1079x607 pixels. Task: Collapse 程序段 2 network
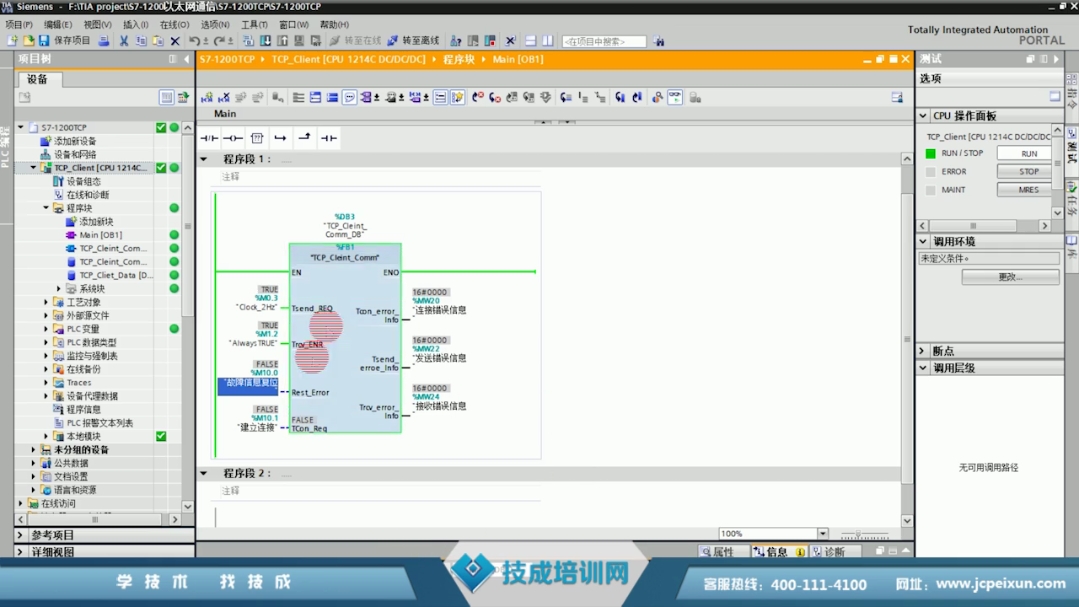[204, 473]
